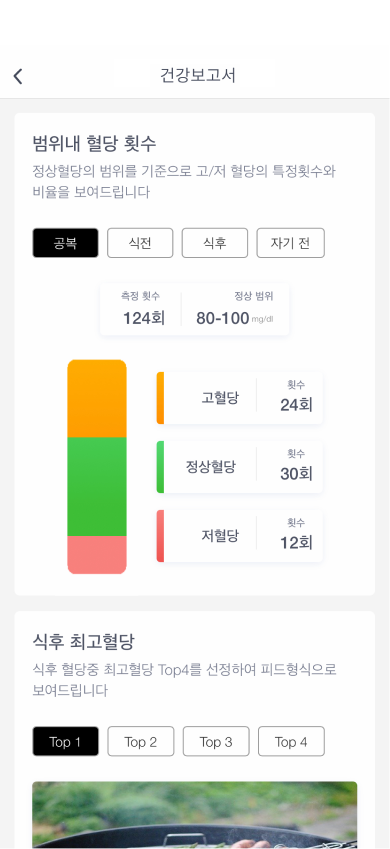The image size is (390, 849).
Task: Open the 고혈당 24회 count card
Action: point(239,398)
